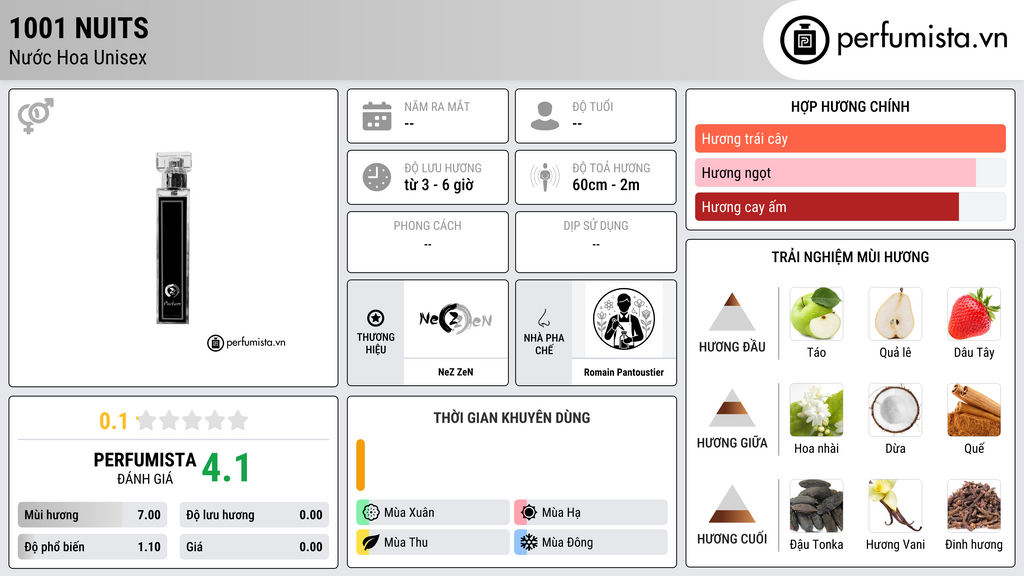This screenshot has height=576, width=1024.
Task: Click the Hương cay ấm accord bar
Action: pos(850,206)
